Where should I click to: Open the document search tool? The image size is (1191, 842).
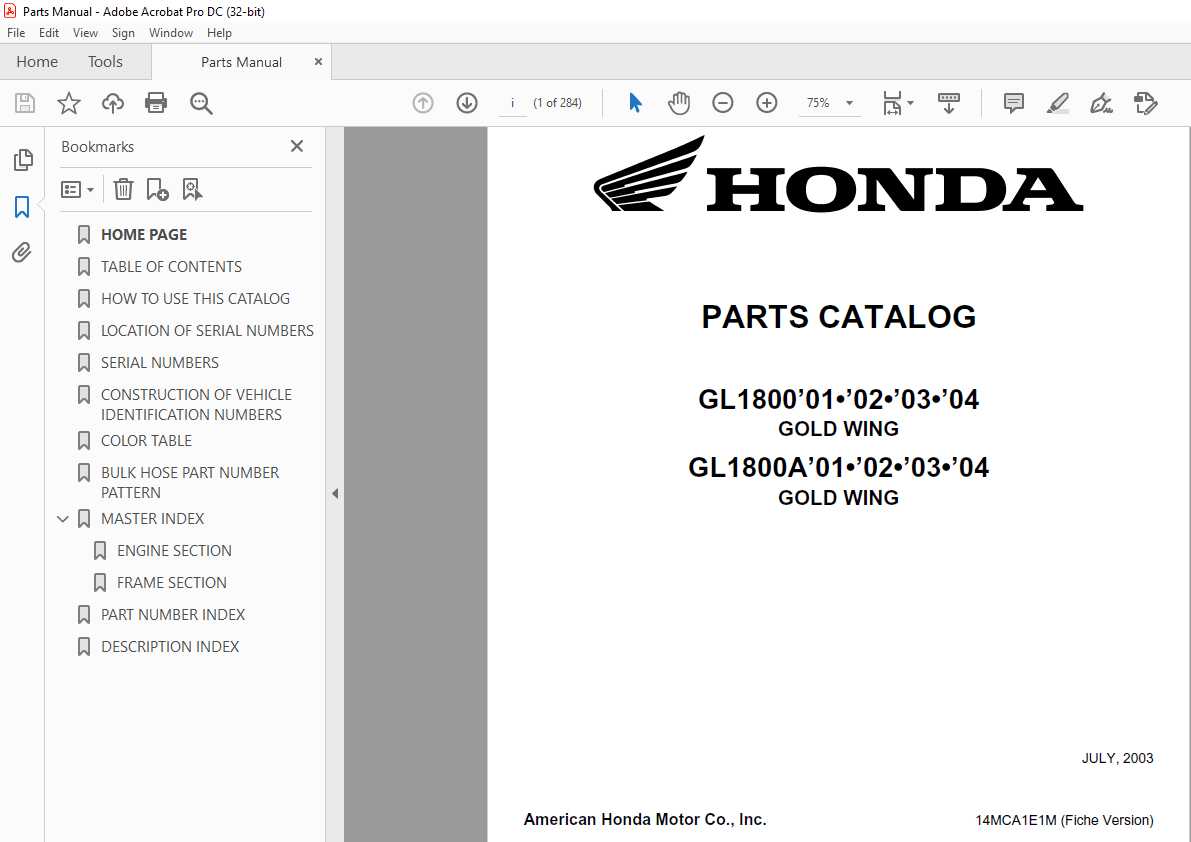coord(200,102)
